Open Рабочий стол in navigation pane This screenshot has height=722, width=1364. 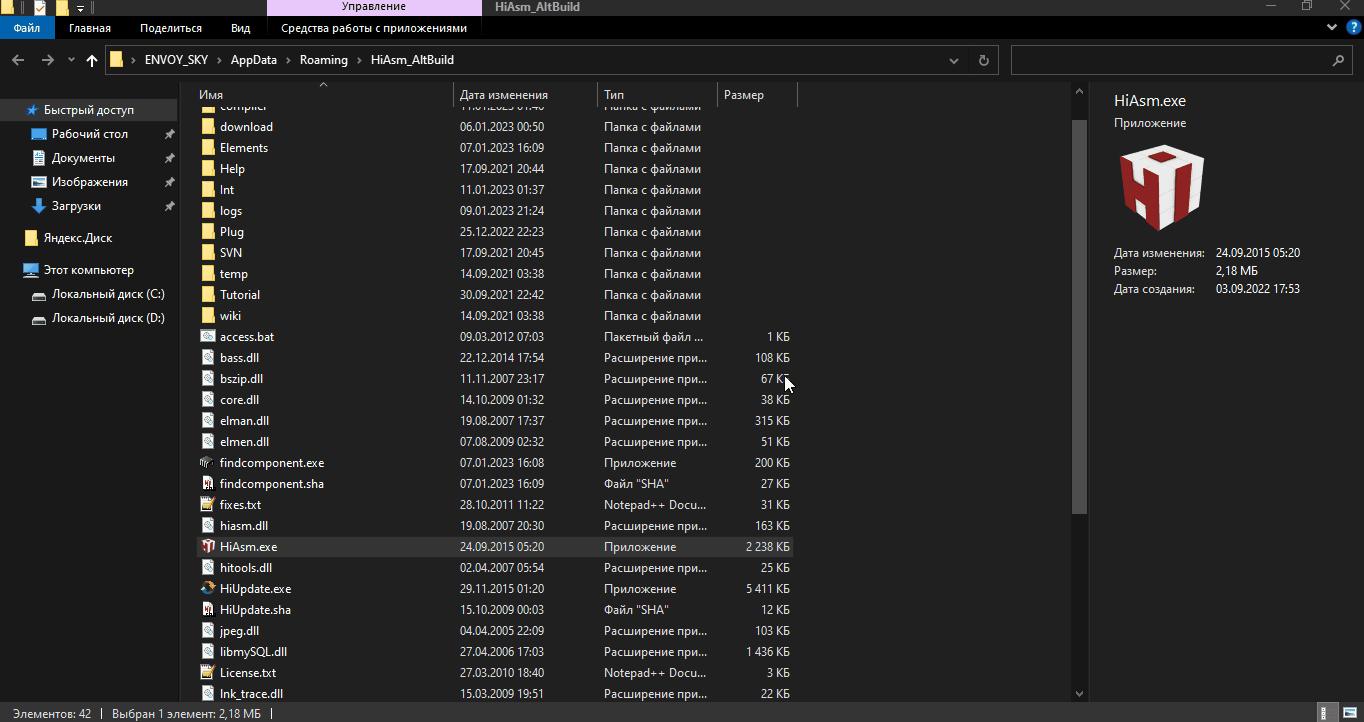coord(90,134)
